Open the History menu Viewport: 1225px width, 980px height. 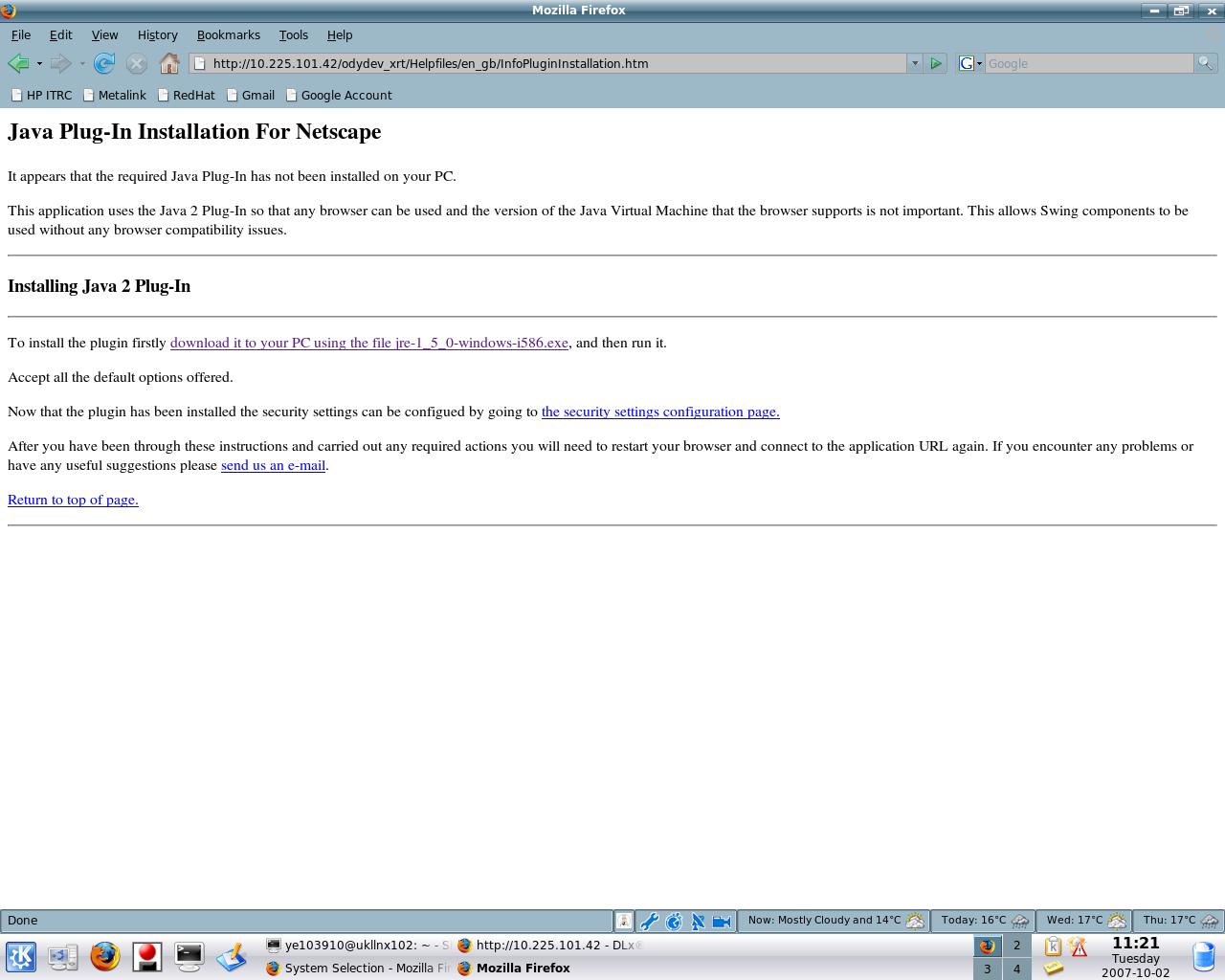157,34
